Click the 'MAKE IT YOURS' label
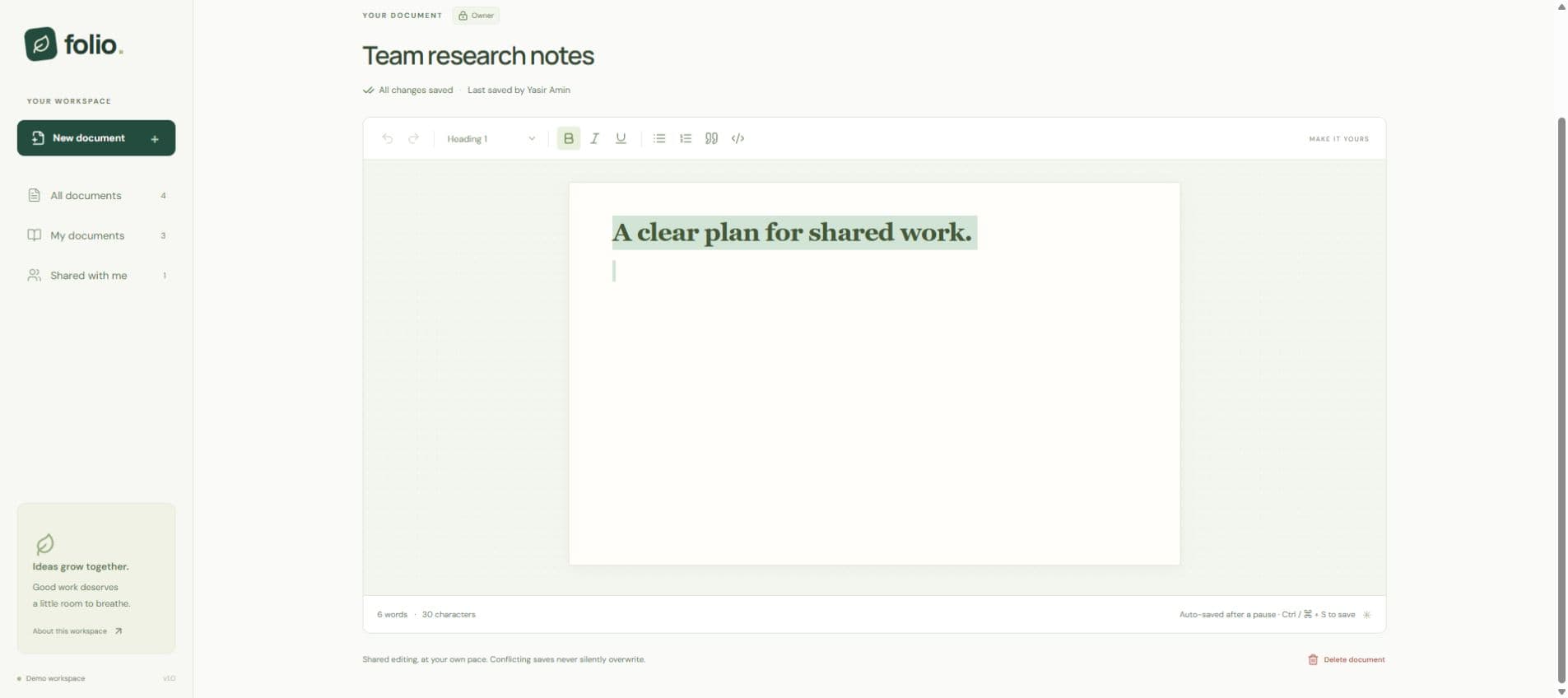 click(x=1339, y=139)
